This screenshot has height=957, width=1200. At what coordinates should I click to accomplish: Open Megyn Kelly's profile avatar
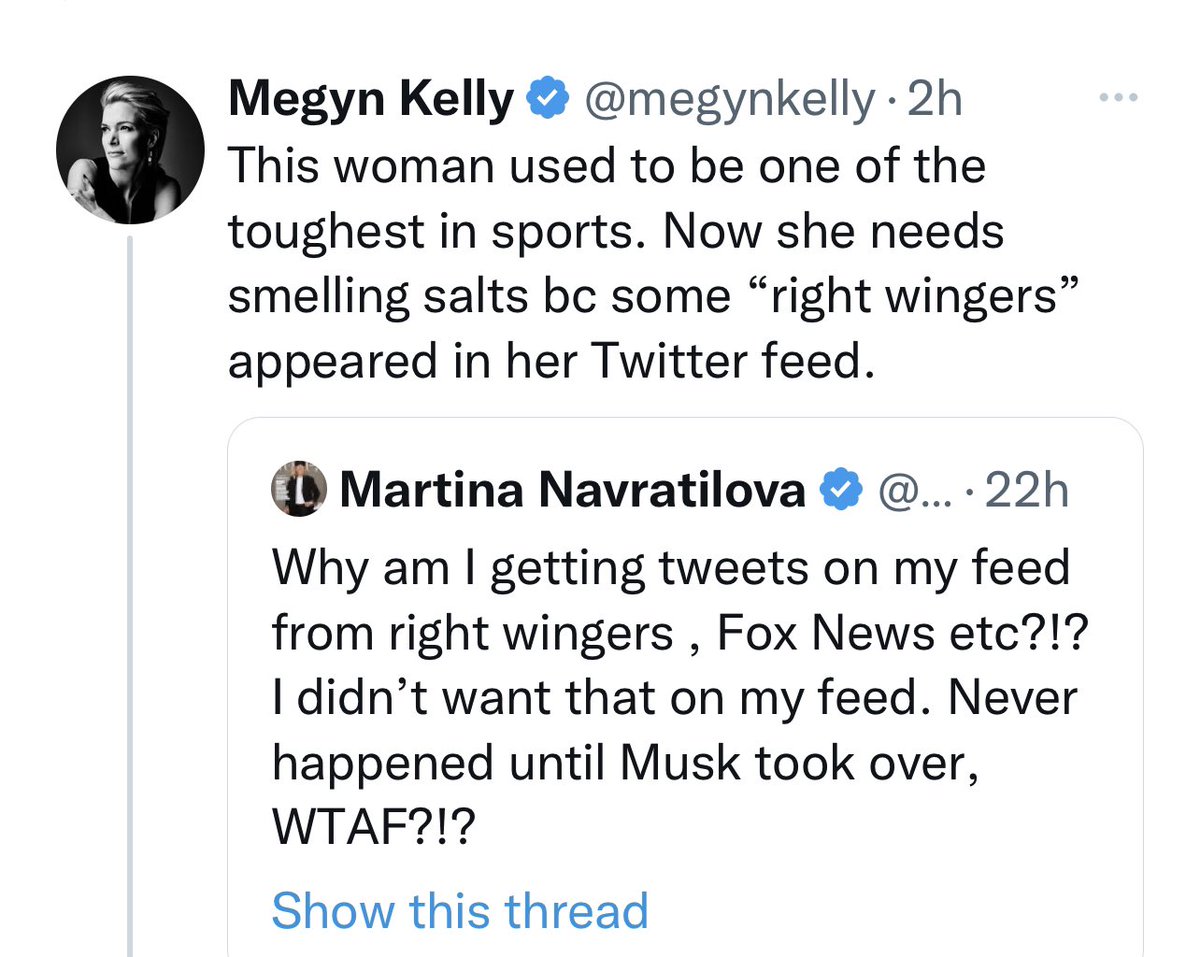click(x=130, y=150)
